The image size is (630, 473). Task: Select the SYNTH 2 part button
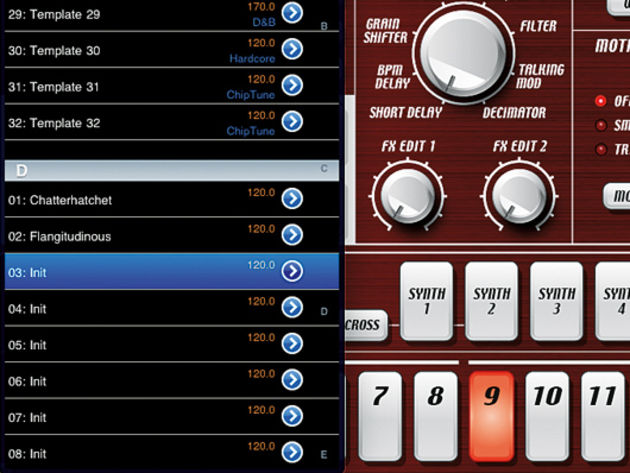[491, 301]
